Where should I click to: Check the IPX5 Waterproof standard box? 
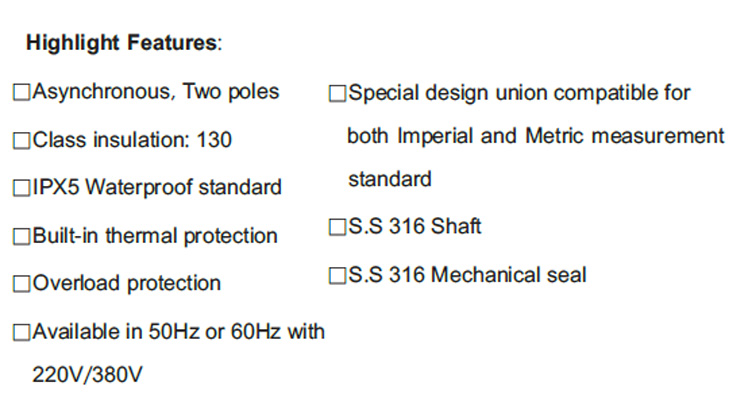click(22, 188)
